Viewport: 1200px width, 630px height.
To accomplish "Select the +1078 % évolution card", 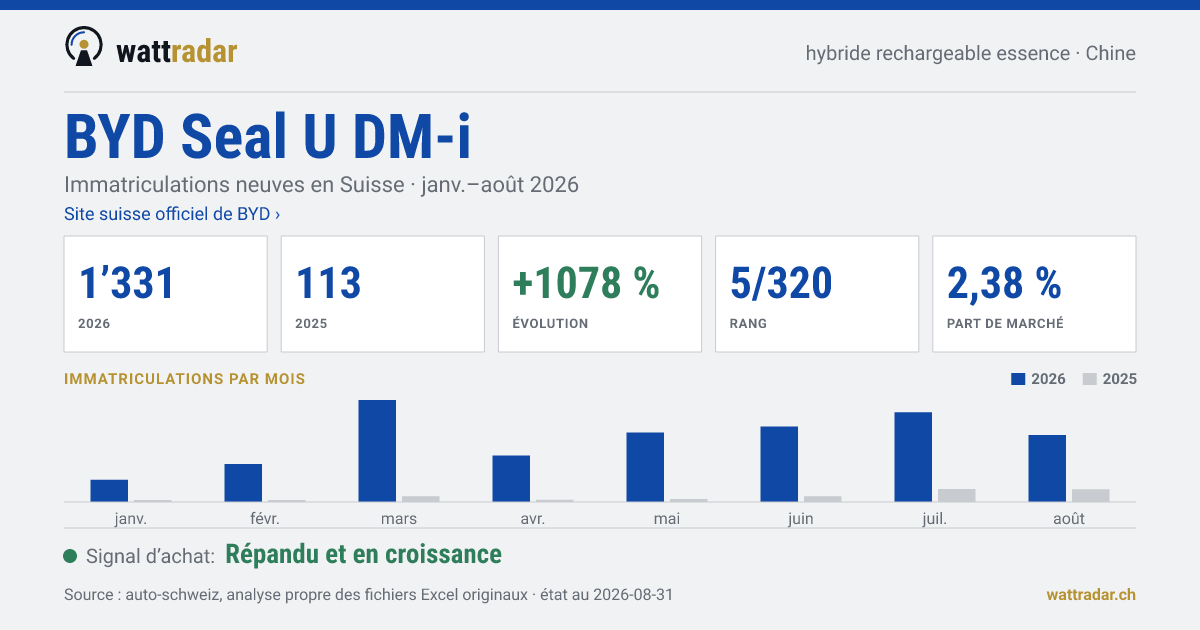I will 599,294.
